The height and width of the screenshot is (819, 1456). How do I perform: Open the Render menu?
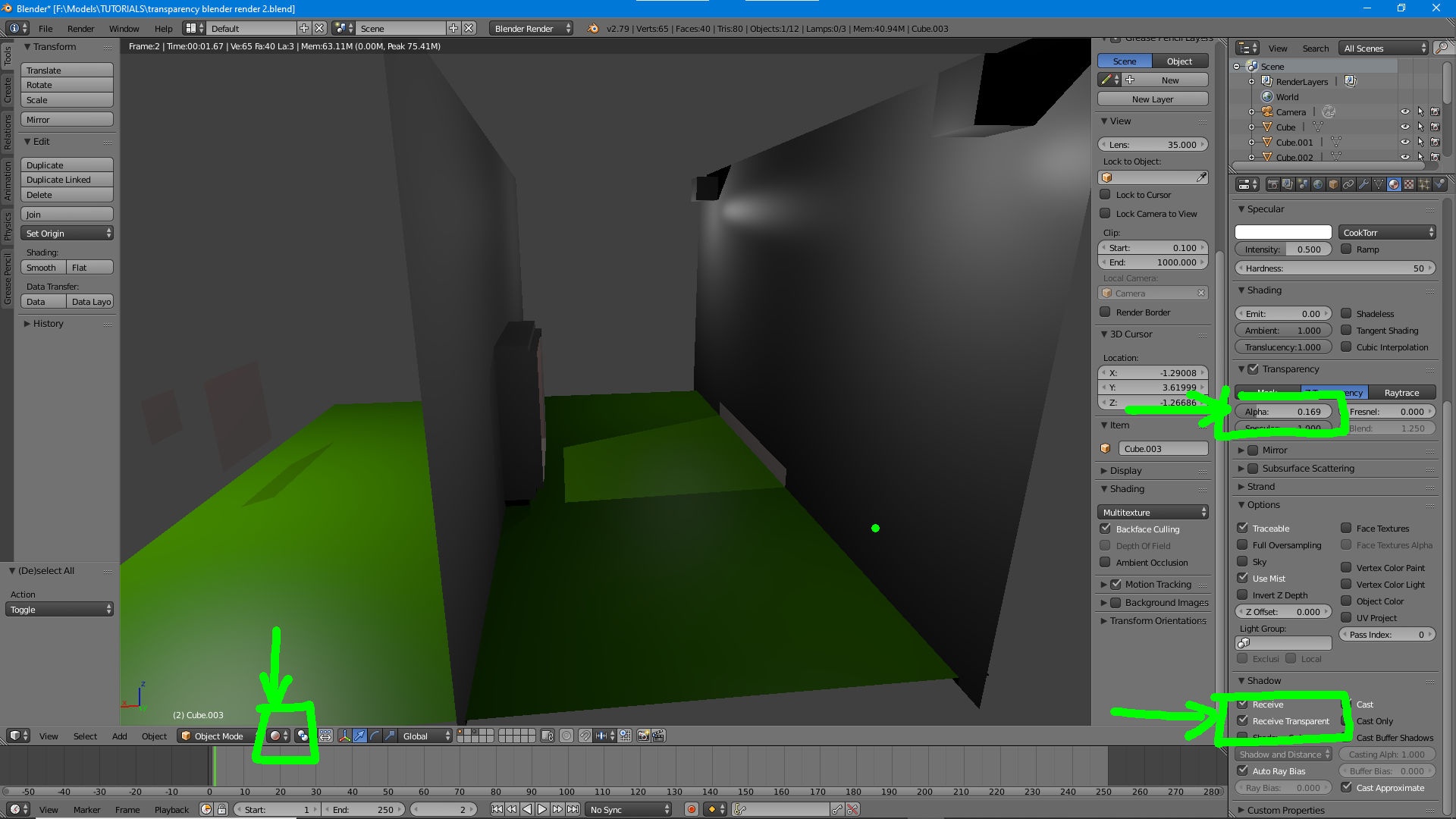point(80,28)
